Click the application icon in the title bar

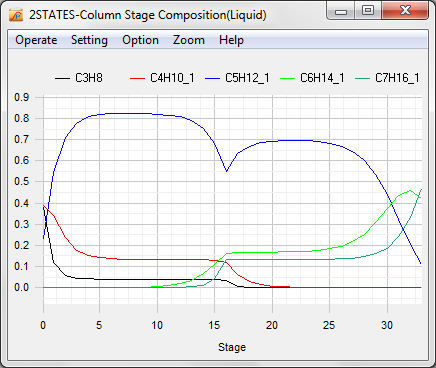tap(16, 15)
